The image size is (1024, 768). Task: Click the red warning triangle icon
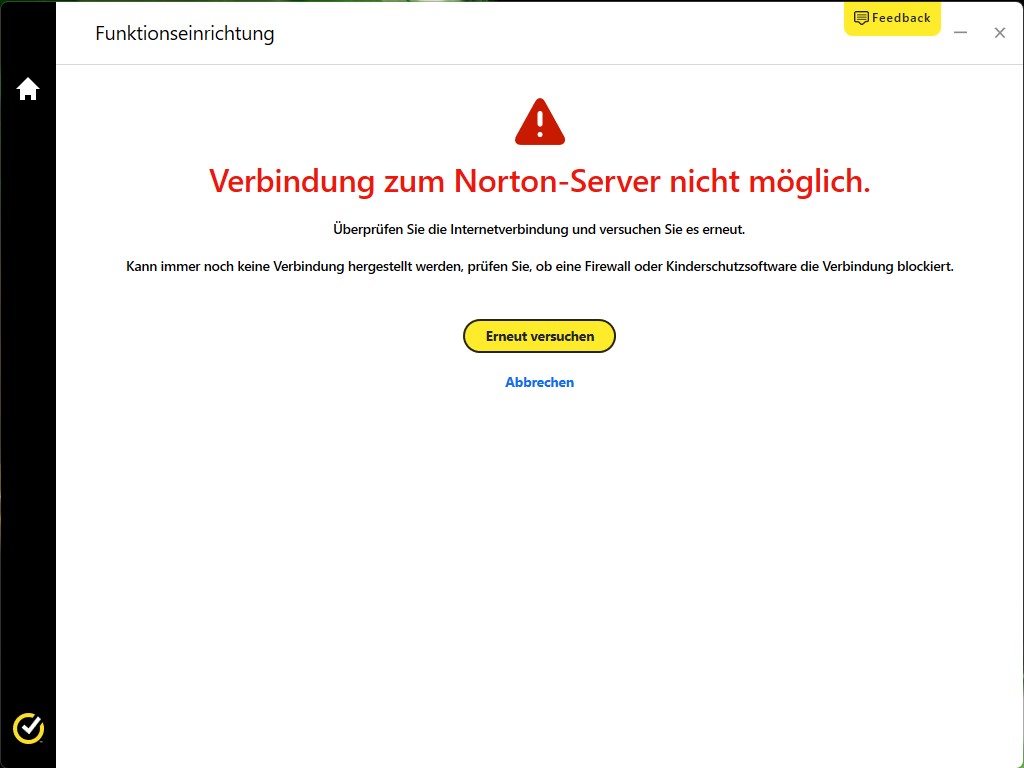tap(539, 121)
